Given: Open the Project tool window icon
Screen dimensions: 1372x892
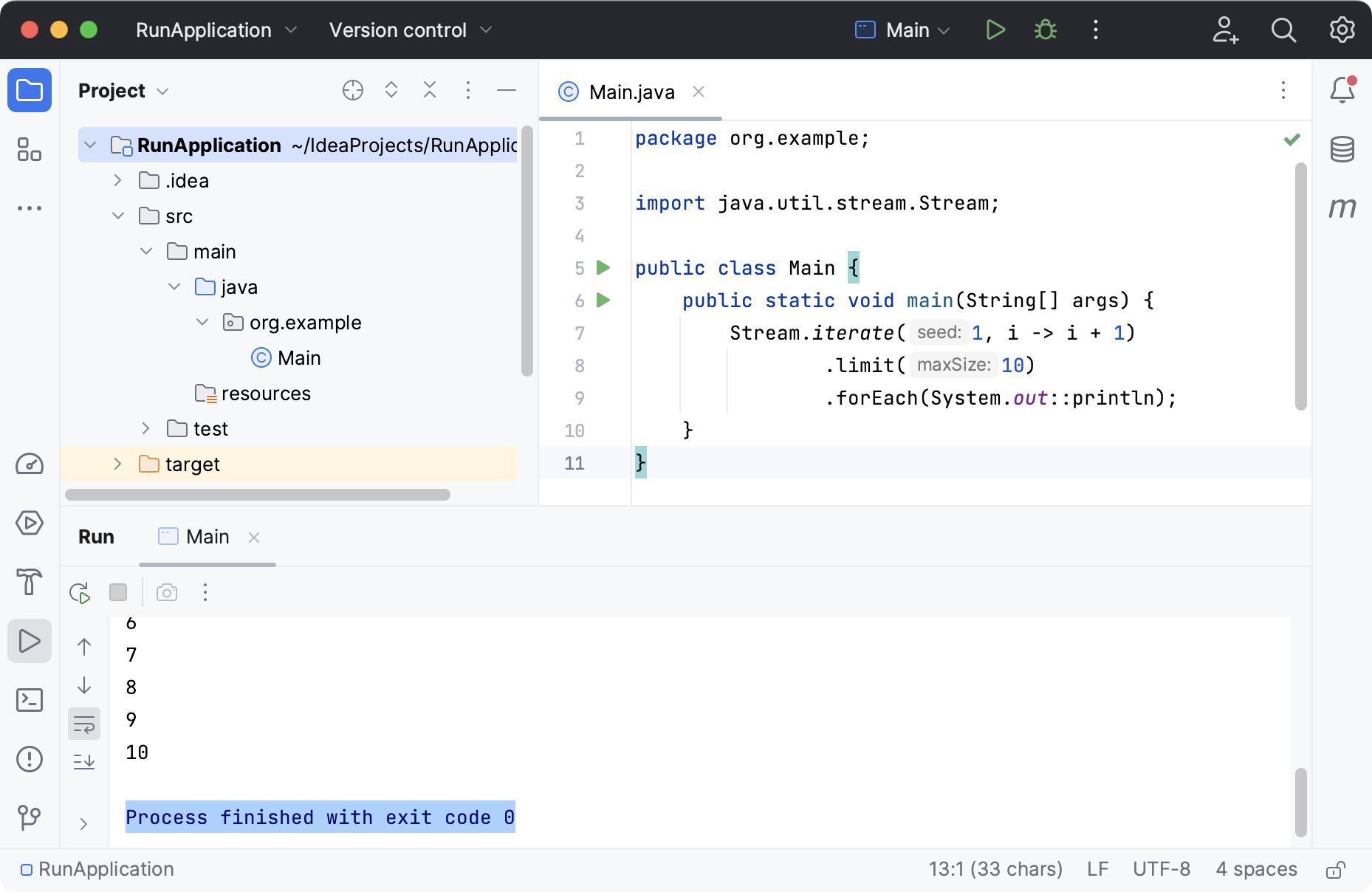Looking at the screenshot, I should (30, 90).
